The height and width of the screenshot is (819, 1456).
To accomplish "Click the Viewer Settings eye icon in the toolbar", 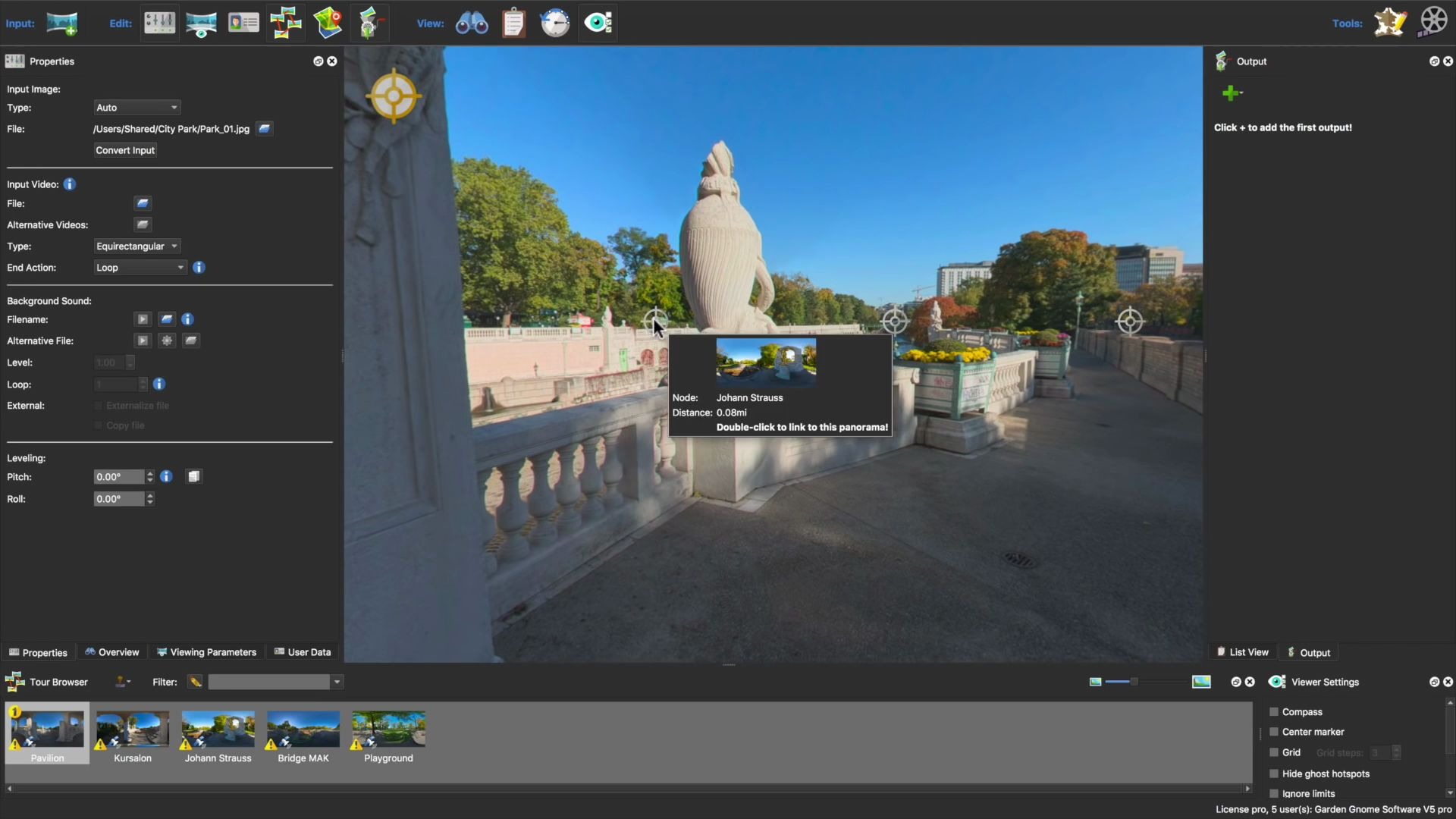I will [598, 23].
